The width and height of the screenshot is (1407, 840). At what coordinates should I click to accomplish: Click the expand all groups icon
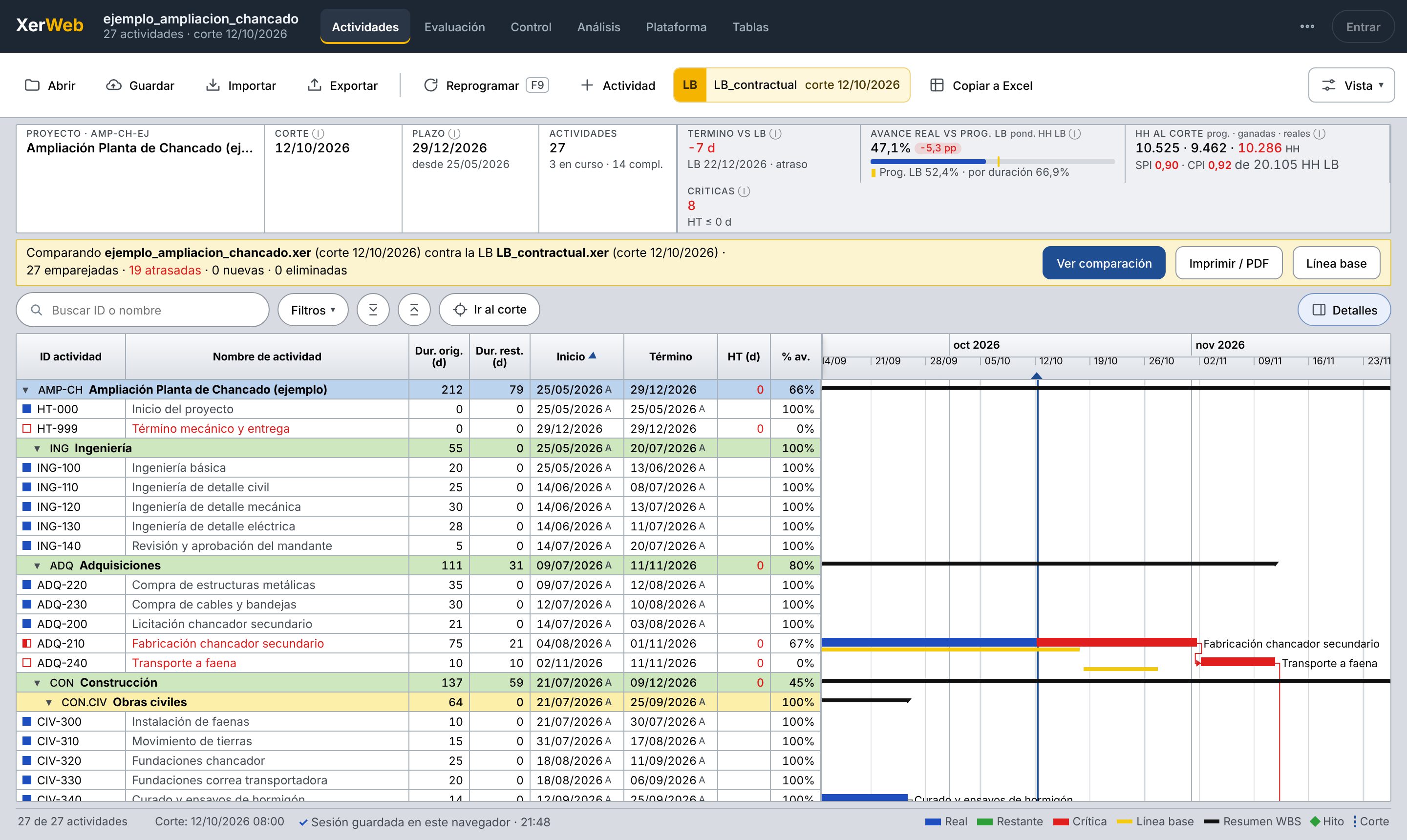(x=373, y=310)
